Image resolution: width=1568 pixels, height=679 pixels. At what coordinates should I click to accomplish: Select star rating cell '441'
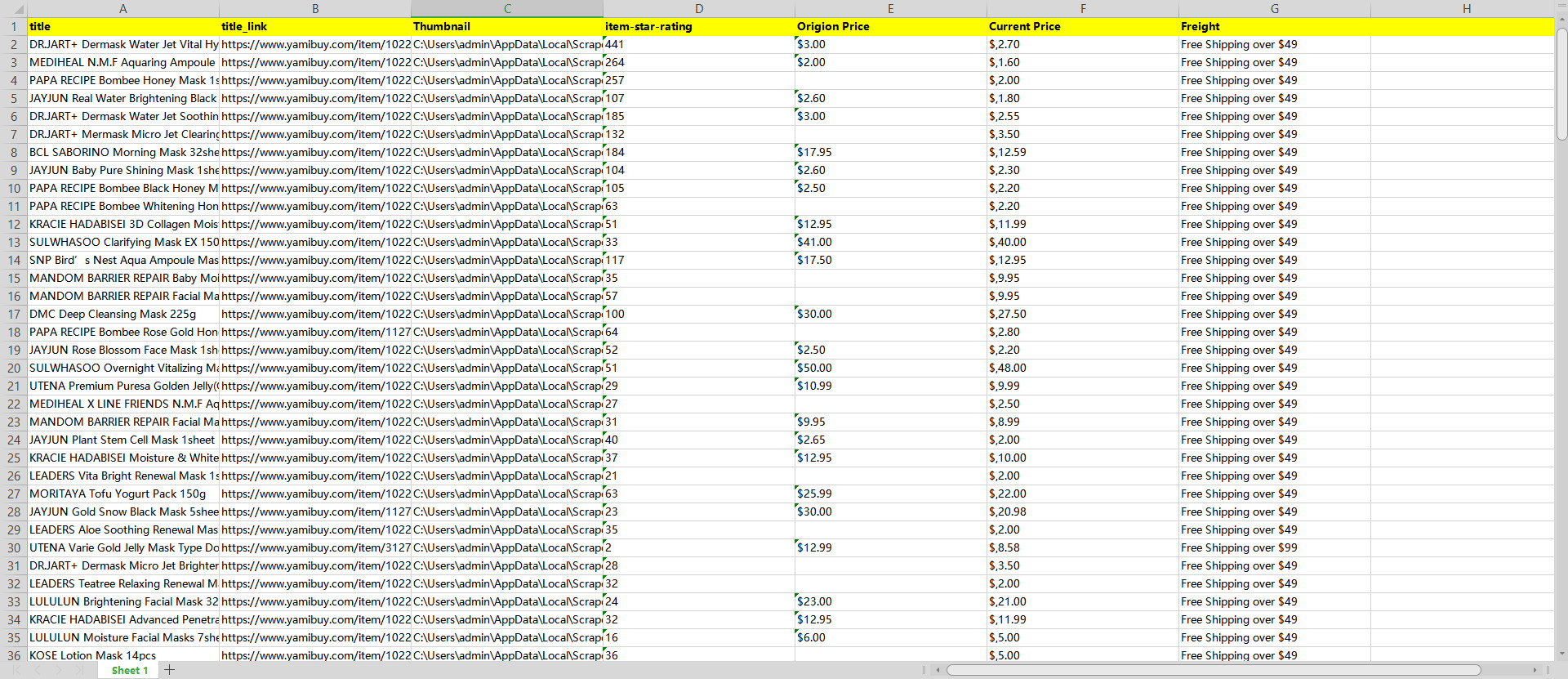click(699, 44)
